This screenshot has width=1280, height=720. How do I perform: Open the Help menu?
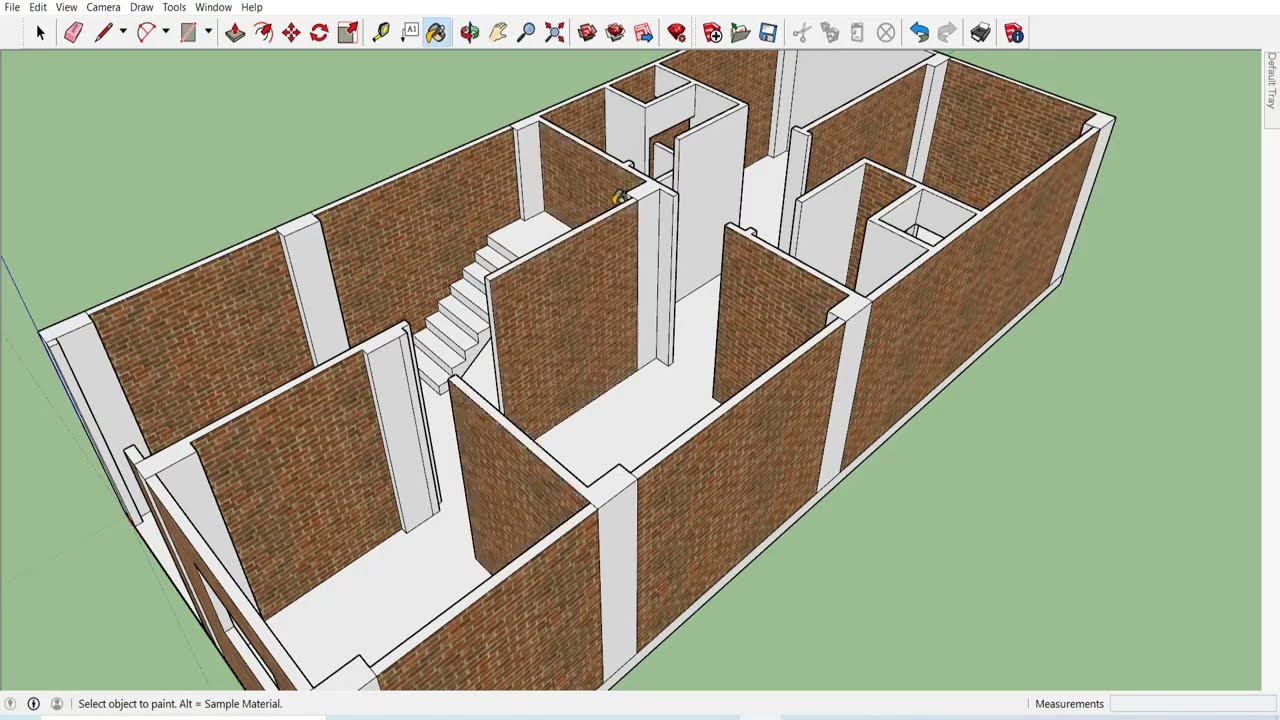[251, 7]
